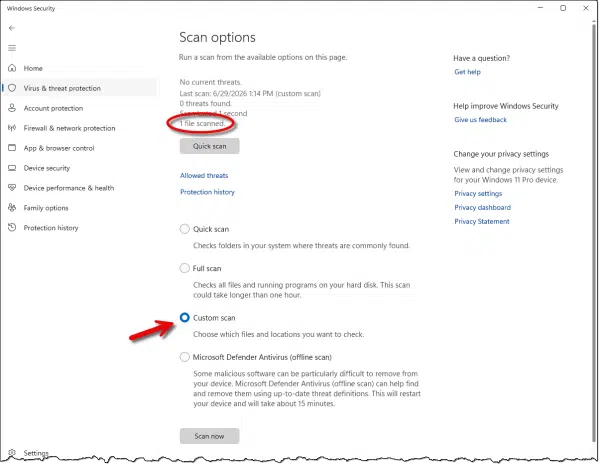Screen dimensions: 600x467
Task: Select Microsoft Defender Antivirus offline scan option
Action: (184, 357)
